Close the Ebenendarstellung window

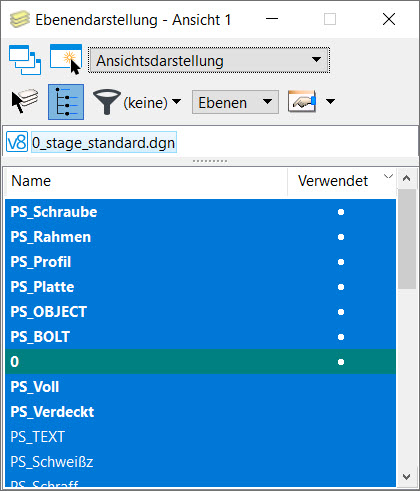coord(389,19)
